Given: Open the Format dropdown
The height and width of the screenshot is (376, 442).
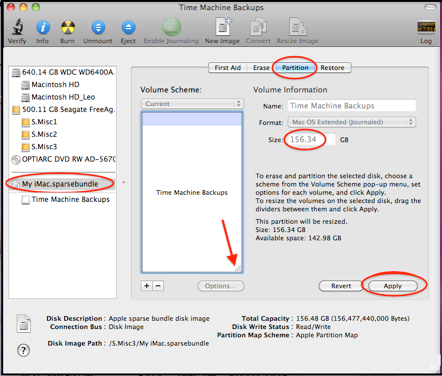Looking at the screenshot, I should point(352,122).
